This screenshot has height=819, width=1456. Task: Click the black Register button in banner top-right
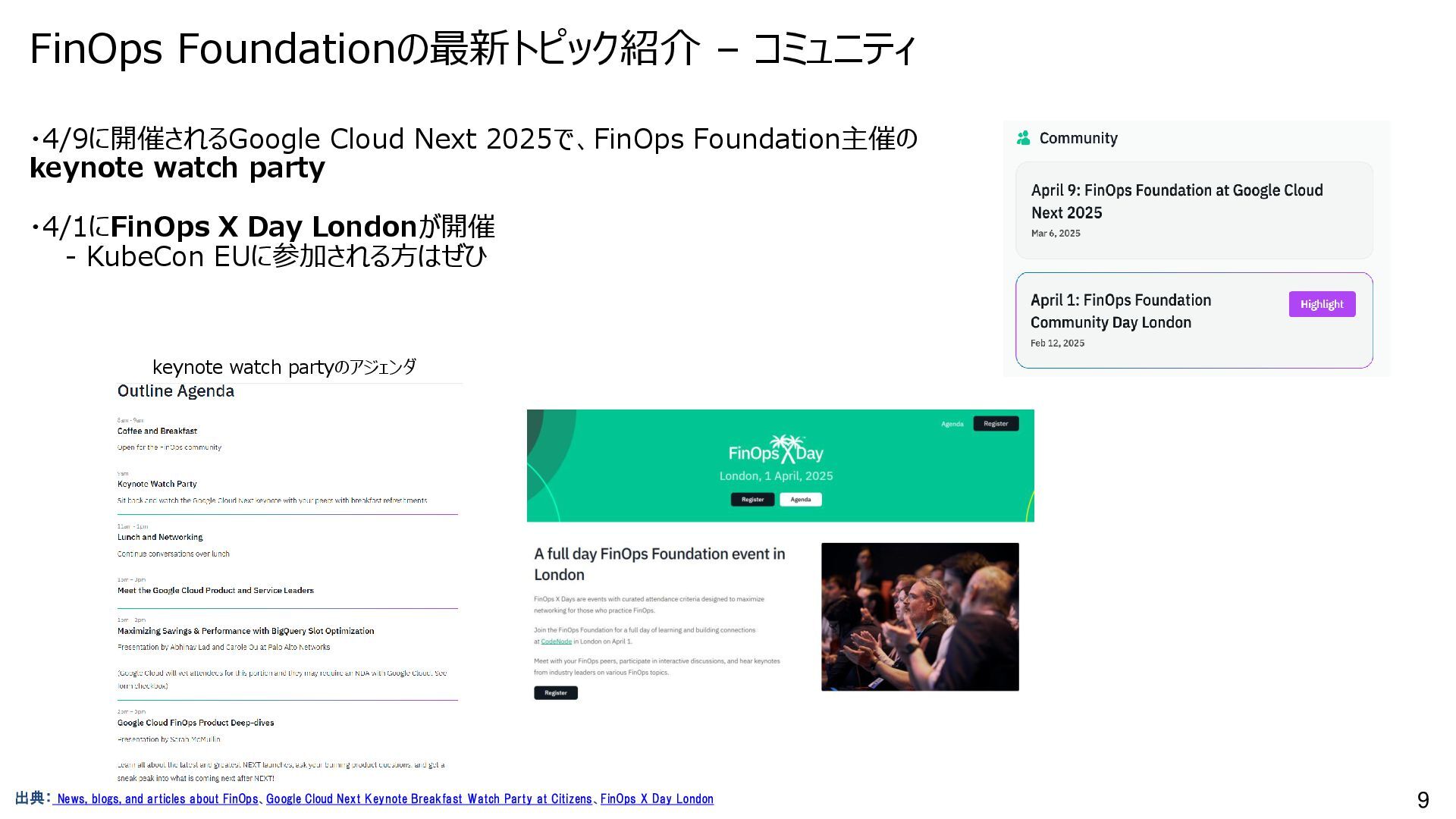coord(996,424)
